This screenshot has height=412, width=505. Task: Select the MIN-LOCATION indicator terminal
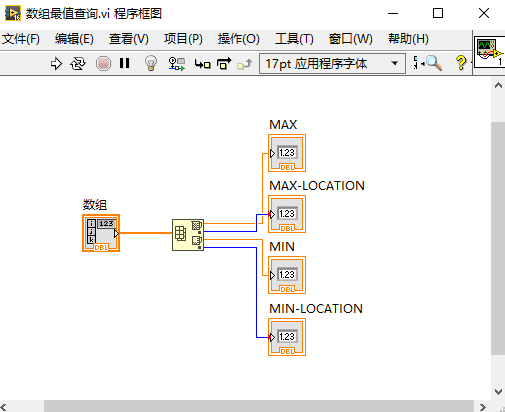click(287, 337)
